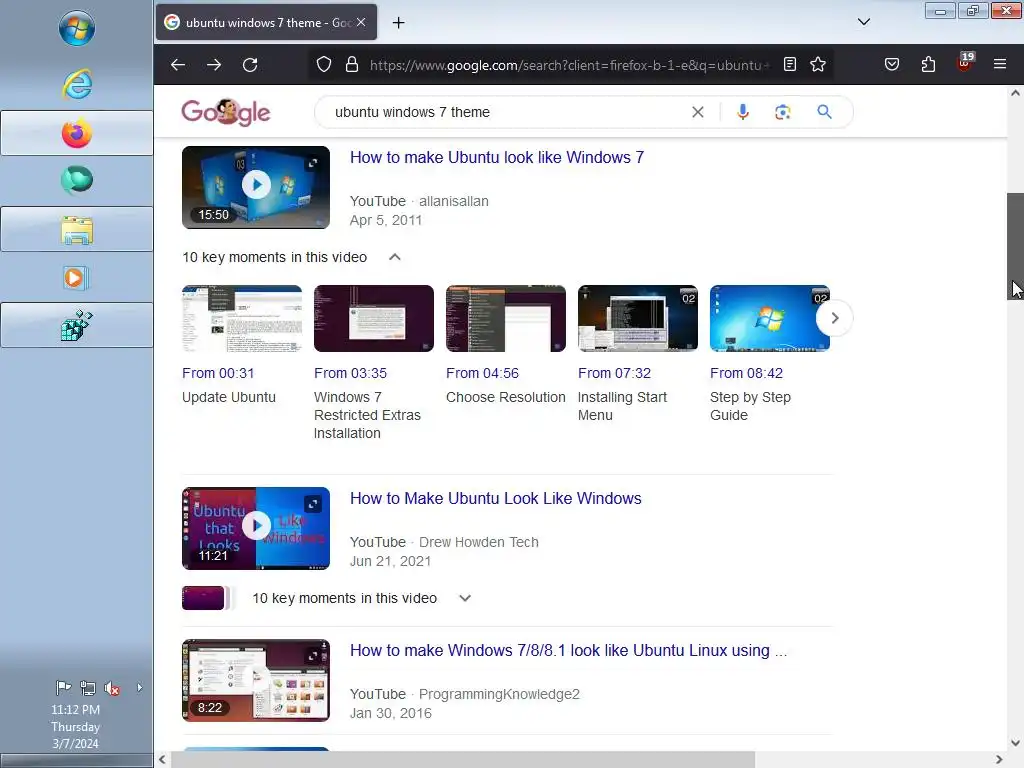The image size is (1024, 768).
Task: Click the URL address bar
Action: pos(569,65)
